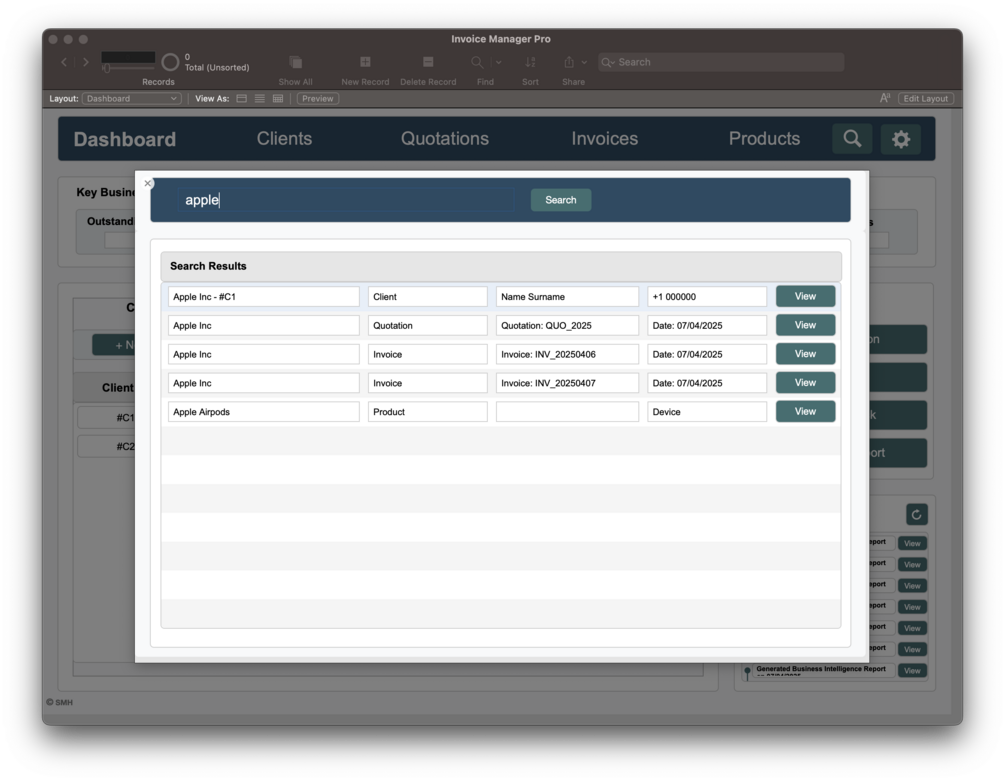Click the toolbar Search field

(x=721, y=62)
